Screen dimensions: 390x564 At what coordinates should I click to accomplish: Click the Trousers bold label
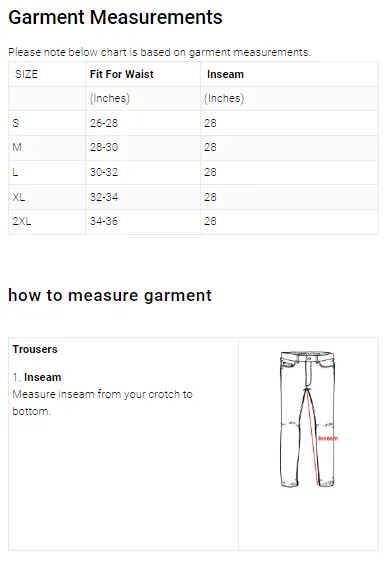pyautogui.click(x=35, y=349)
